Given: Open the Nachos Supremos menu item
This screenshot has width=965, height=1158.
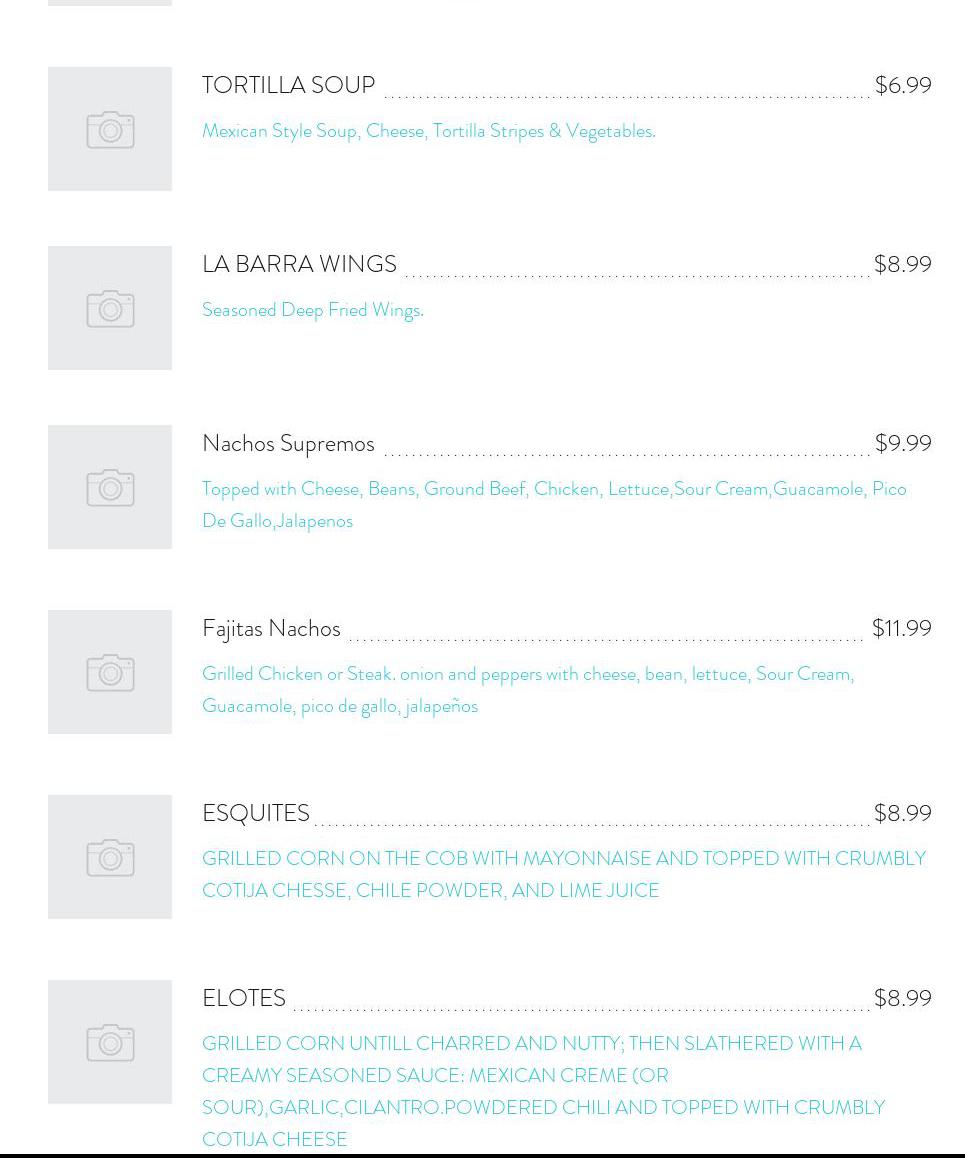Looking at the screenshot, I should (x=288, y=444).
